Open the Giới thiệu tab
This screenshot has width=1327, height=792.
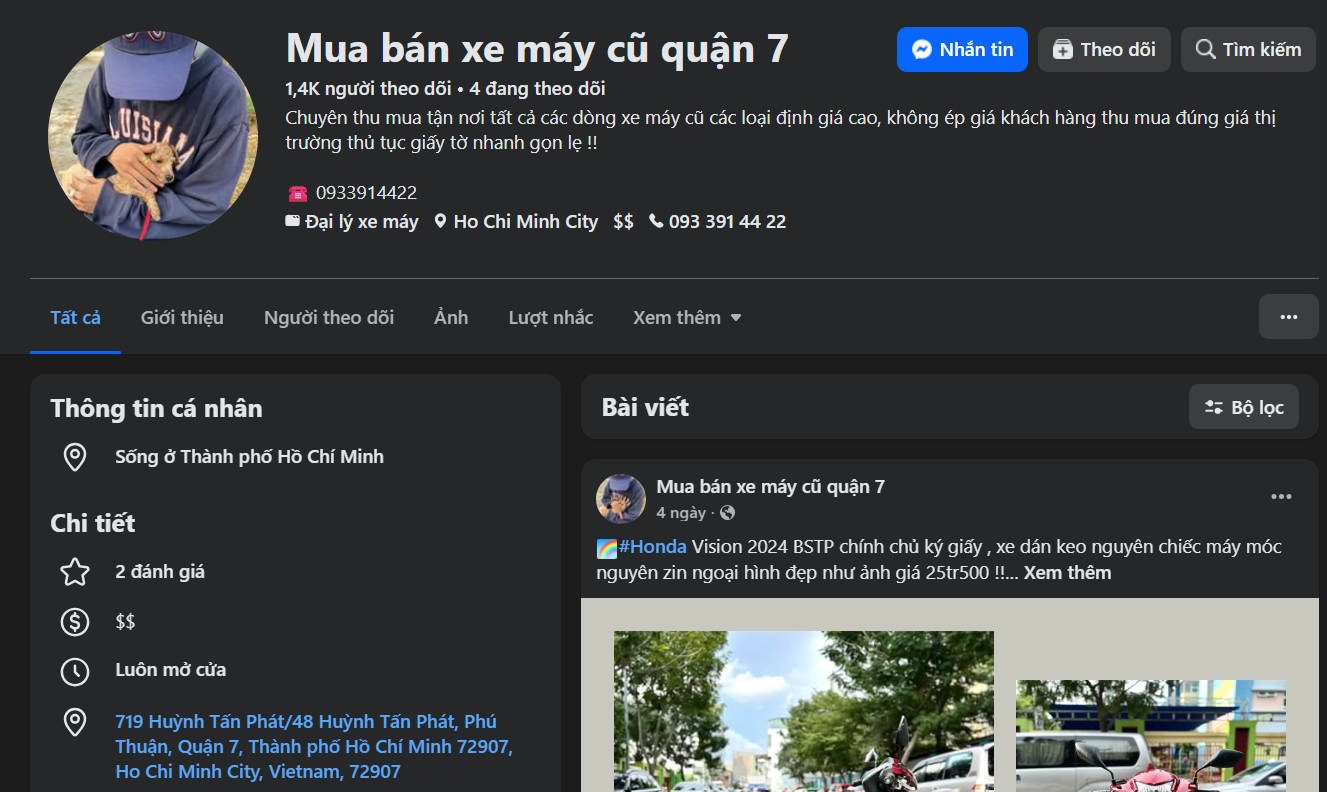point(182,317)
